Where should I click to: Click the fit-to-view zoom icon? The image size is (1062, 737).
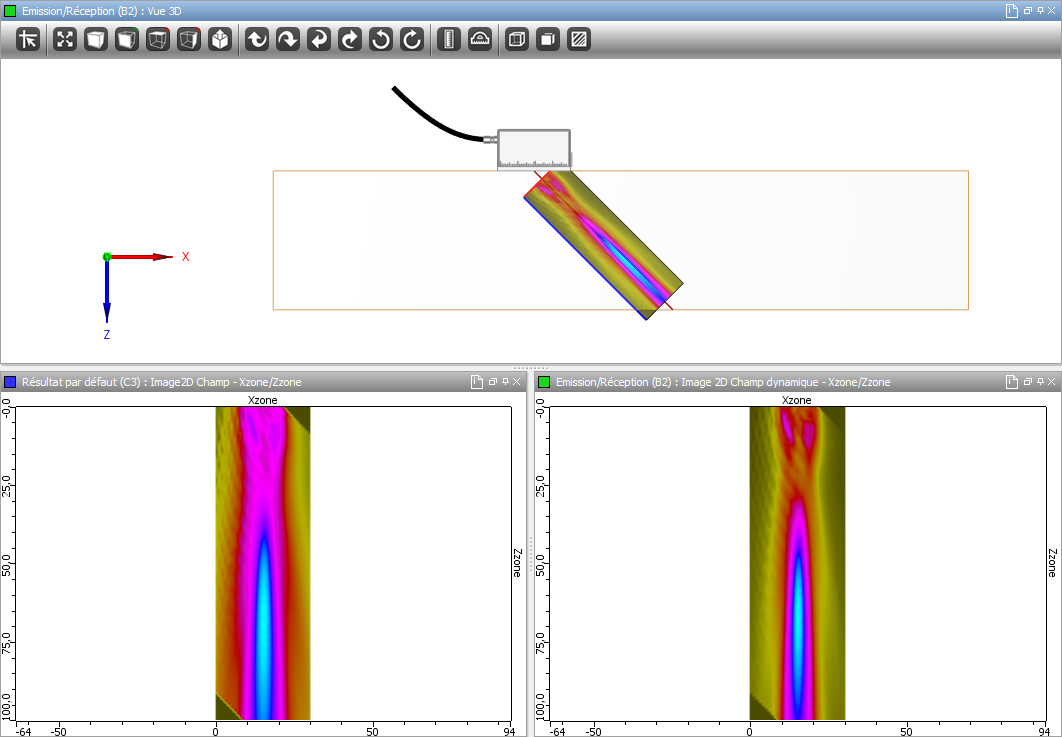pos(65,40)
